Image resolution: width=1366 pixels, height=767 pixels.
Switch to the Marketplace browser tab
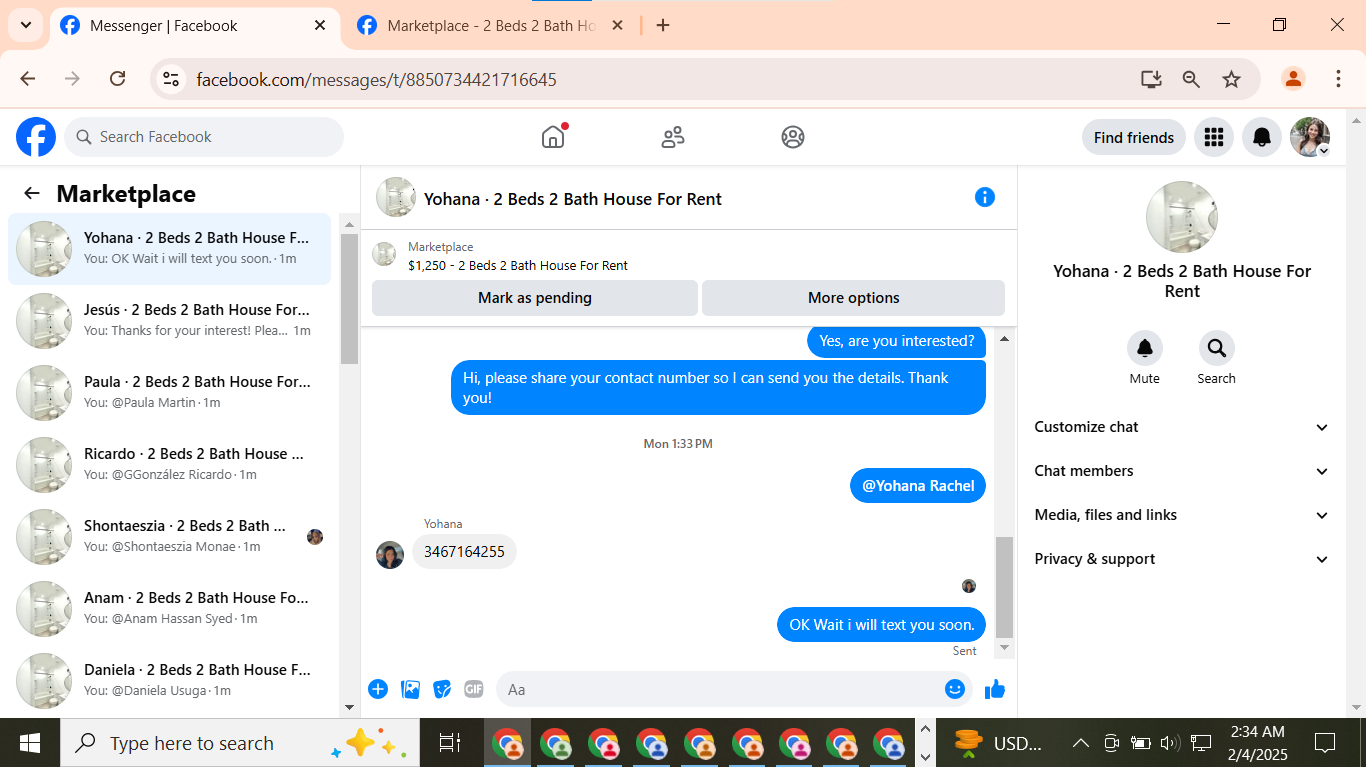pyautogui.click(x=490, y=26)
